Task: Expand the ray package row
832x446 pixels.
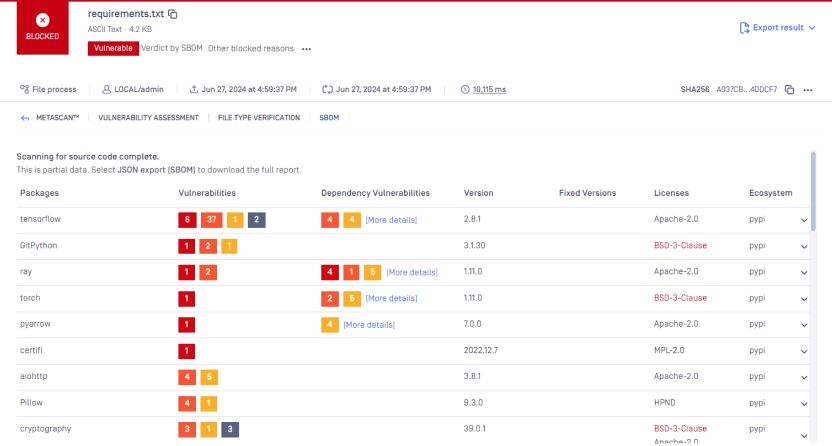Action: [x=804, y=273]
